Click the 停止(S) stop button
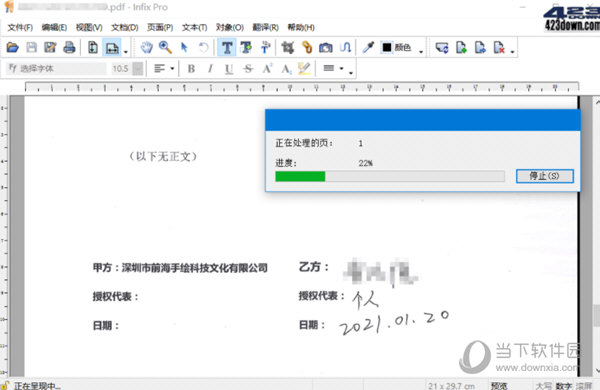 545,176
